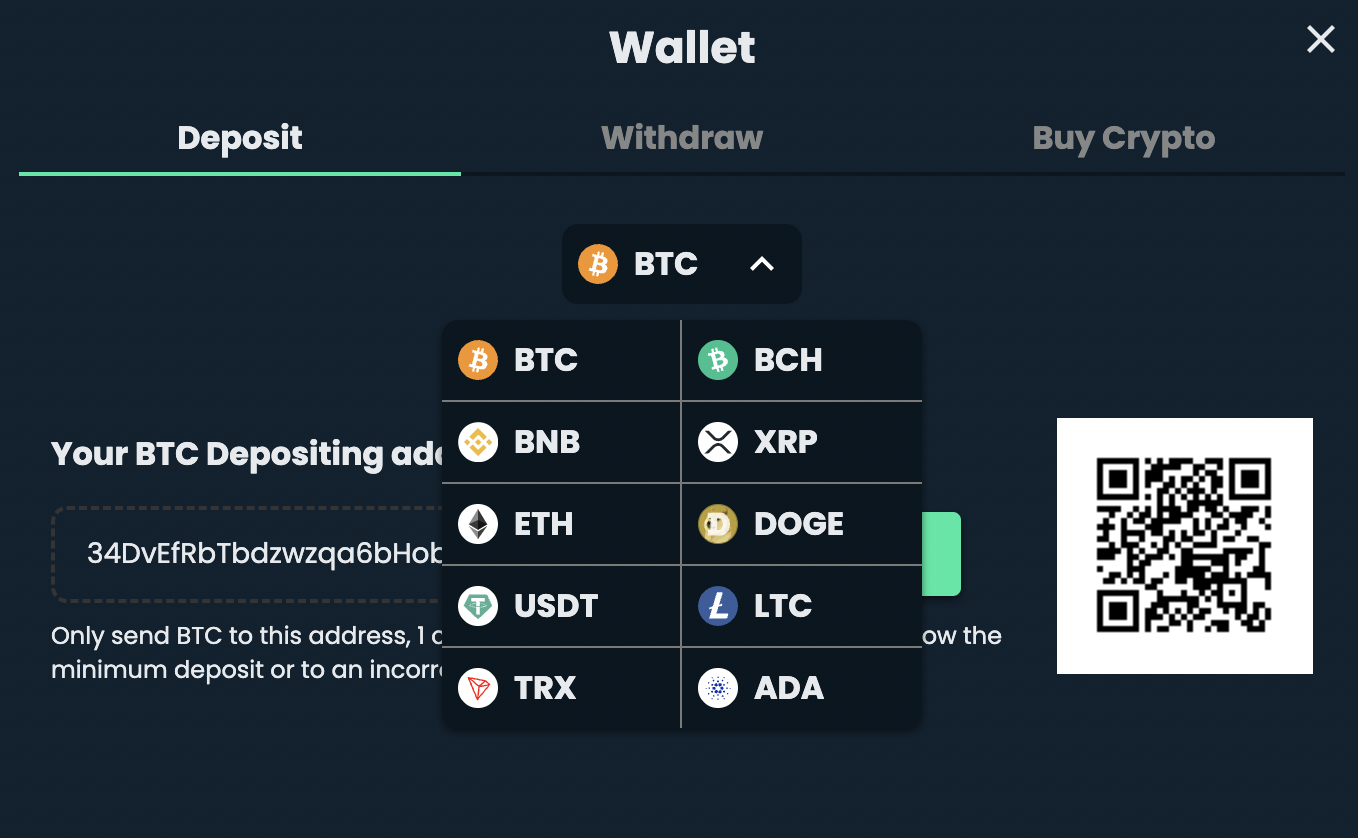This screenshot has width=1358, height=838.
Task: Click the LTC Litecoin icon
Action: [718, 606]
